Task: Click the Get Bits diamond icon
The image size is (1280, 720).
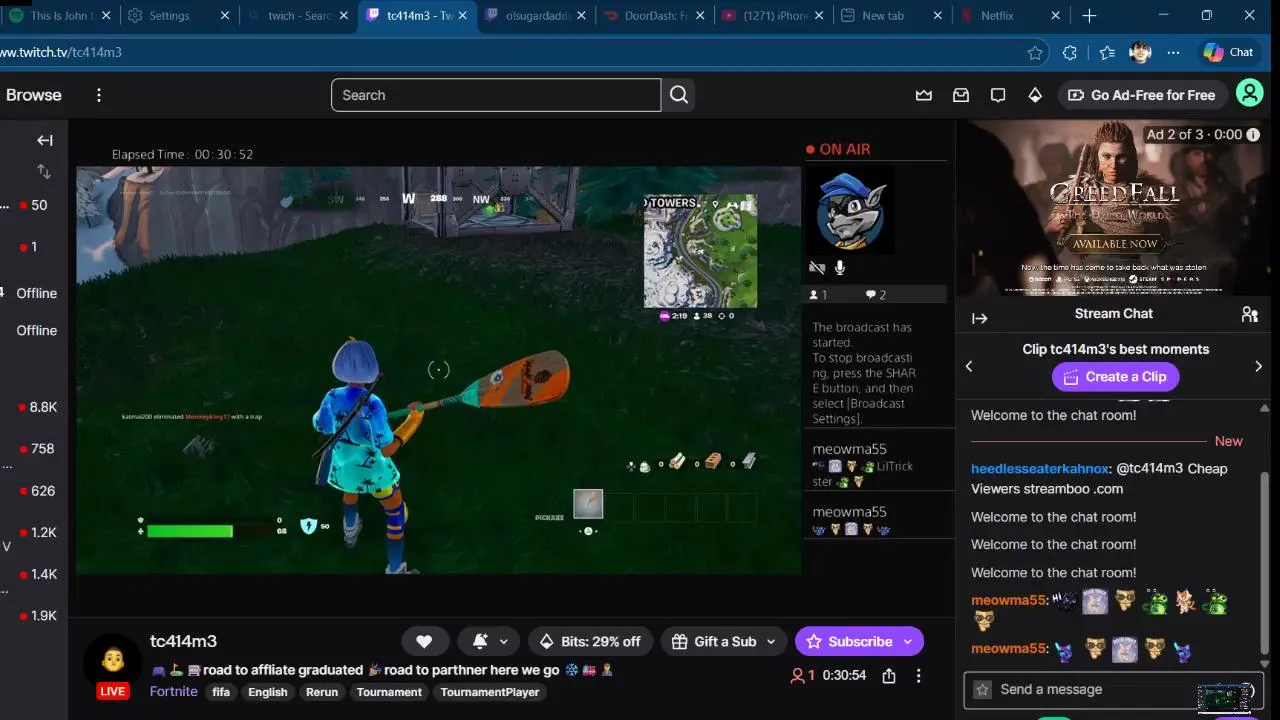Action: 1035,95
